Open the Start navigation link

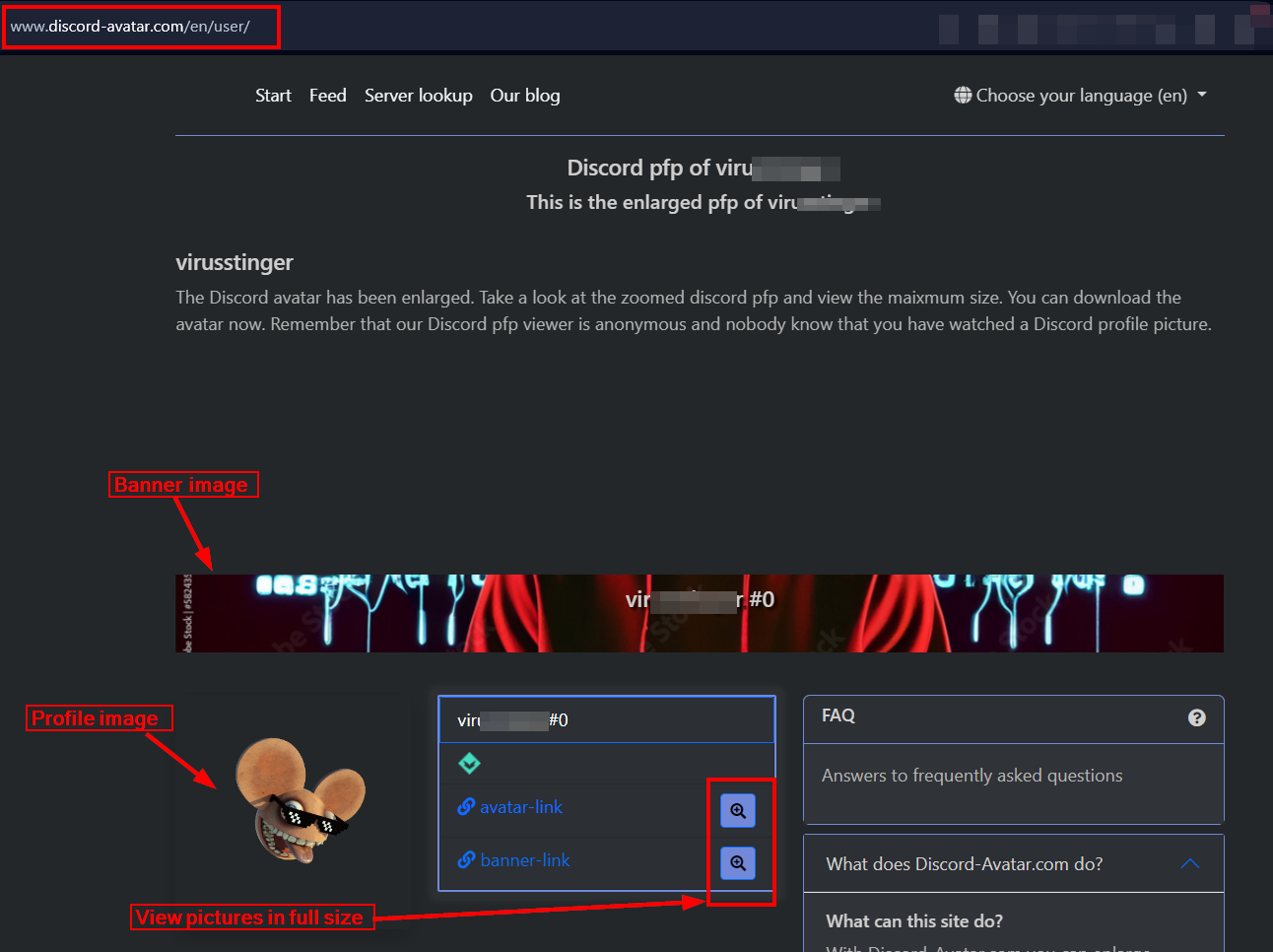(273, 96)
